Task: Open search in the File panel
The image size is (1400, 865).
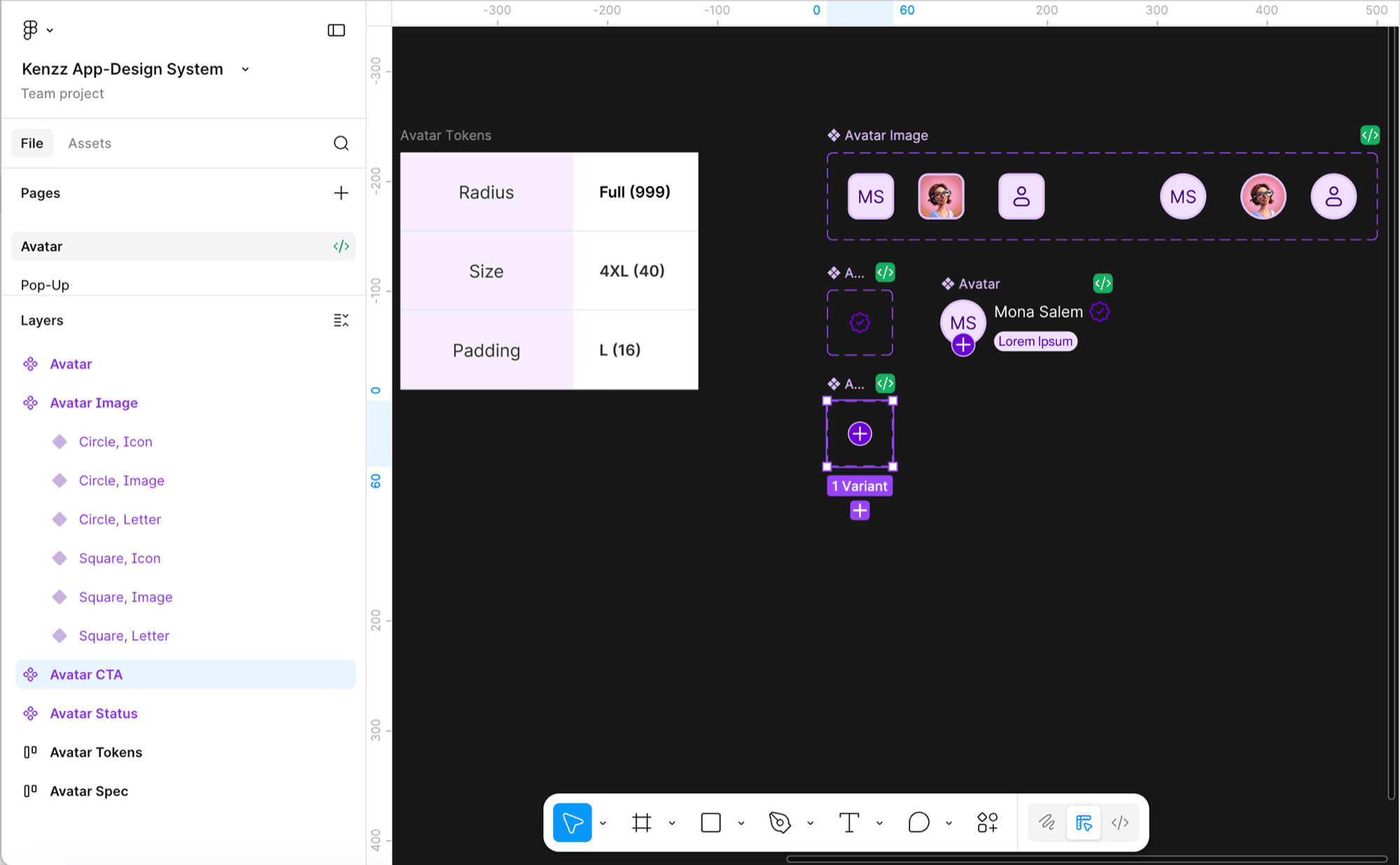Action: pyautogui.click(x=341, y=143)
